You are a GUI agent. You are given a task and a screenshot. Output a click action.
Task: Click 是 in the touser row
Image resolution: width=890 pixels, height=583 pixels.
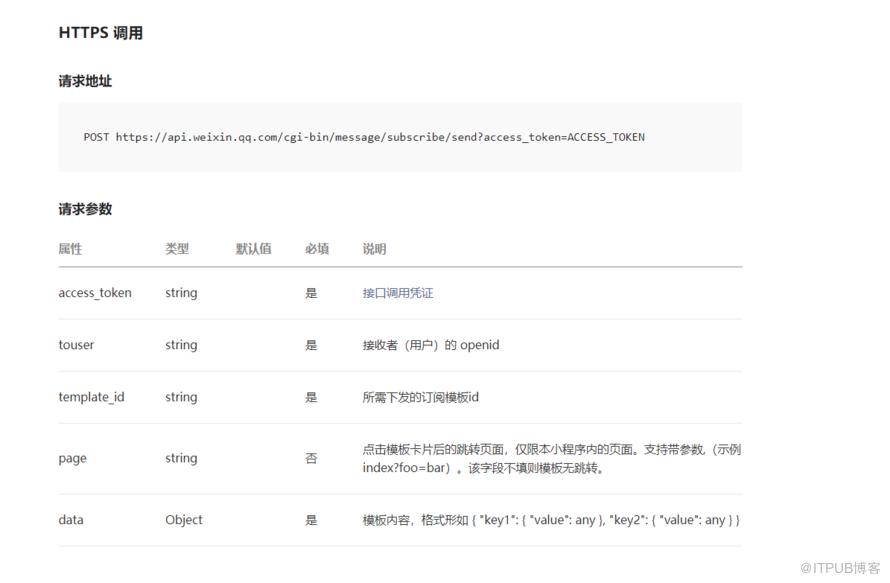311,345
